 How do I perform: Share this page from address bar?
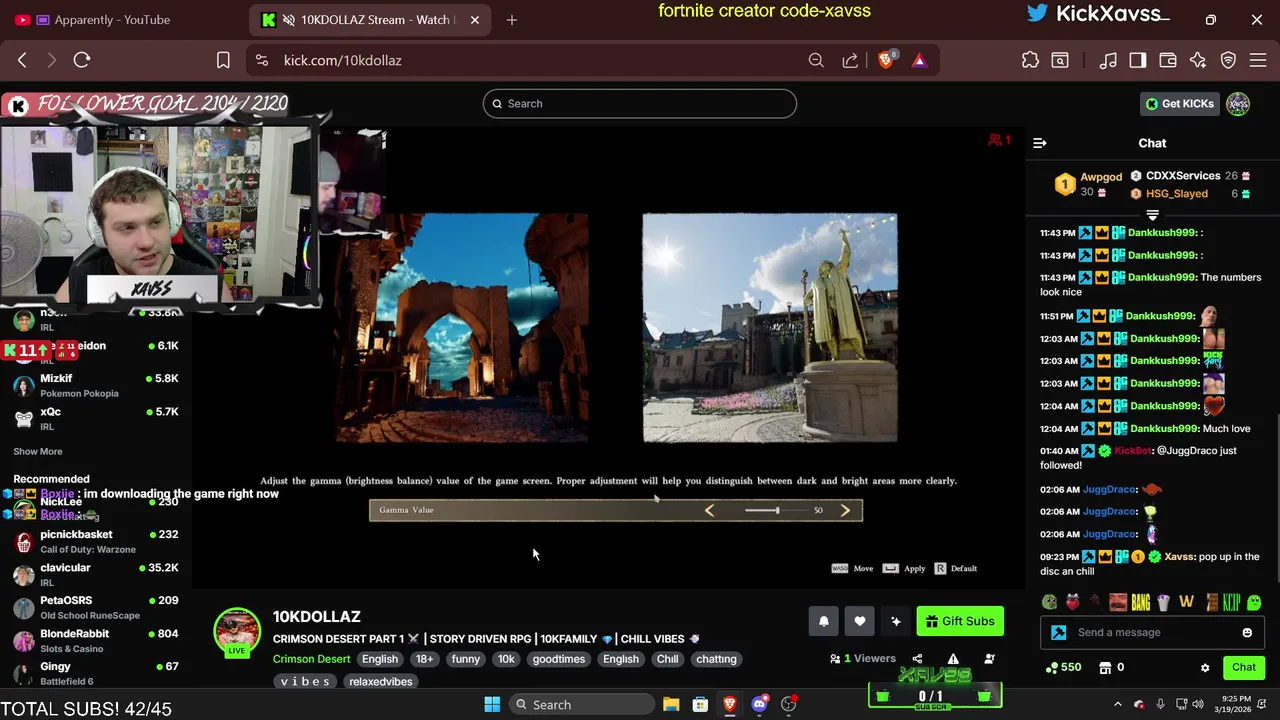[x=850, y=60]
